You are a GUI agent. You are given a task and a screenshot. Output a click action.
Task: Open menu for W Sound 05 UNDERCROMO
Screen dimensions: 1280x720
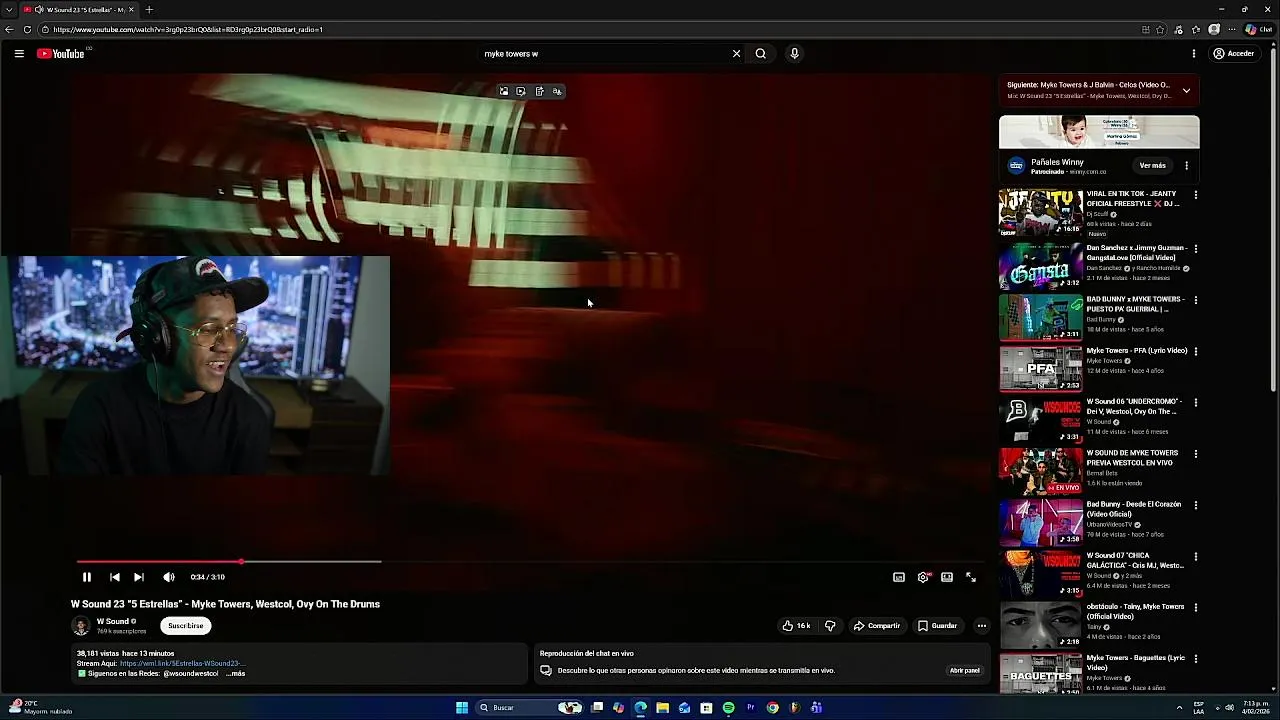coord(1196,403)
